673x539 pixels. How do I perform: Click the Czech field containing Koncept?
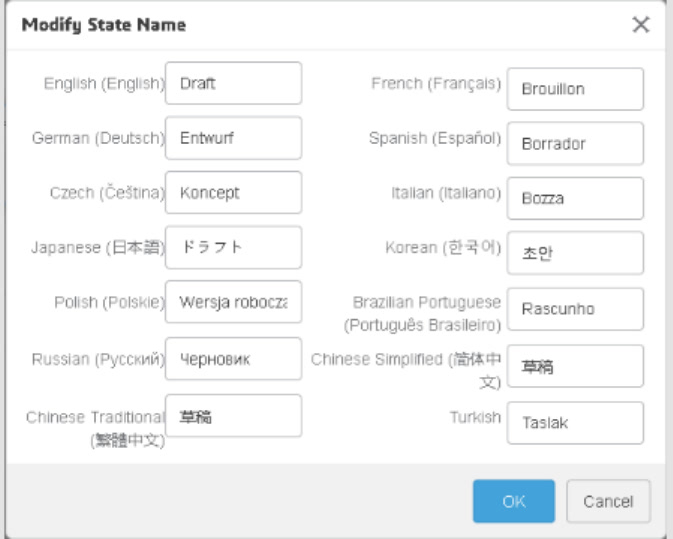(x=233, y=193)
